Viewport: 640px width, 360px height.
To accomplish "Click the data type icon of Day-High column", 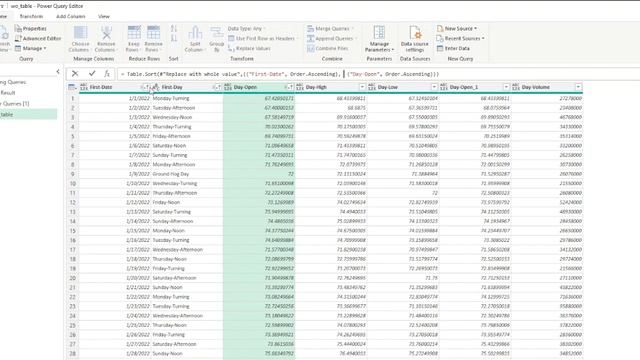I will [x=300, y=87].
